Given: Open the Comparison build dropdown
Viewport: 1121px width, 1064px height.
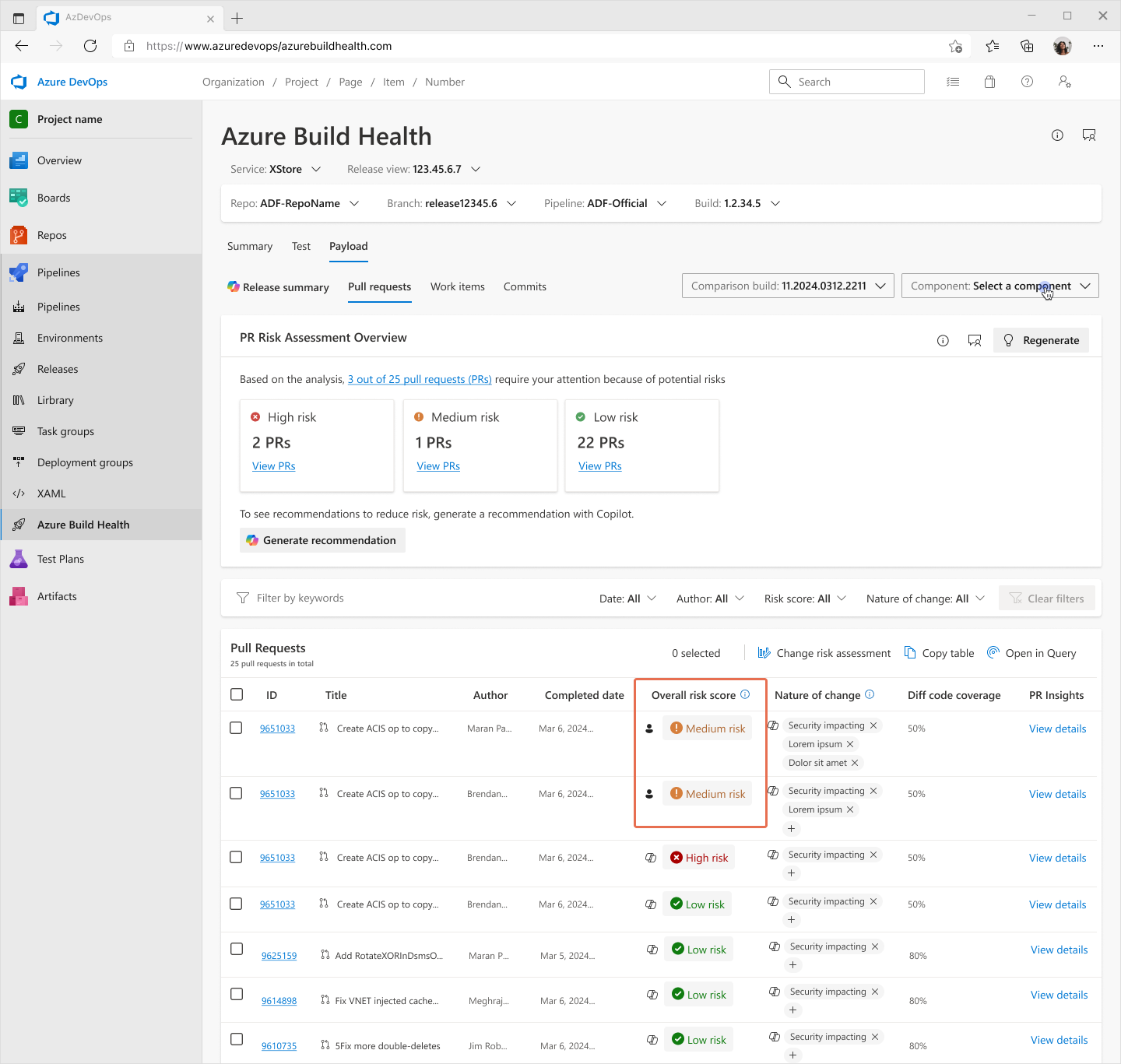Looking at the screenshot, I should [789, 286].
